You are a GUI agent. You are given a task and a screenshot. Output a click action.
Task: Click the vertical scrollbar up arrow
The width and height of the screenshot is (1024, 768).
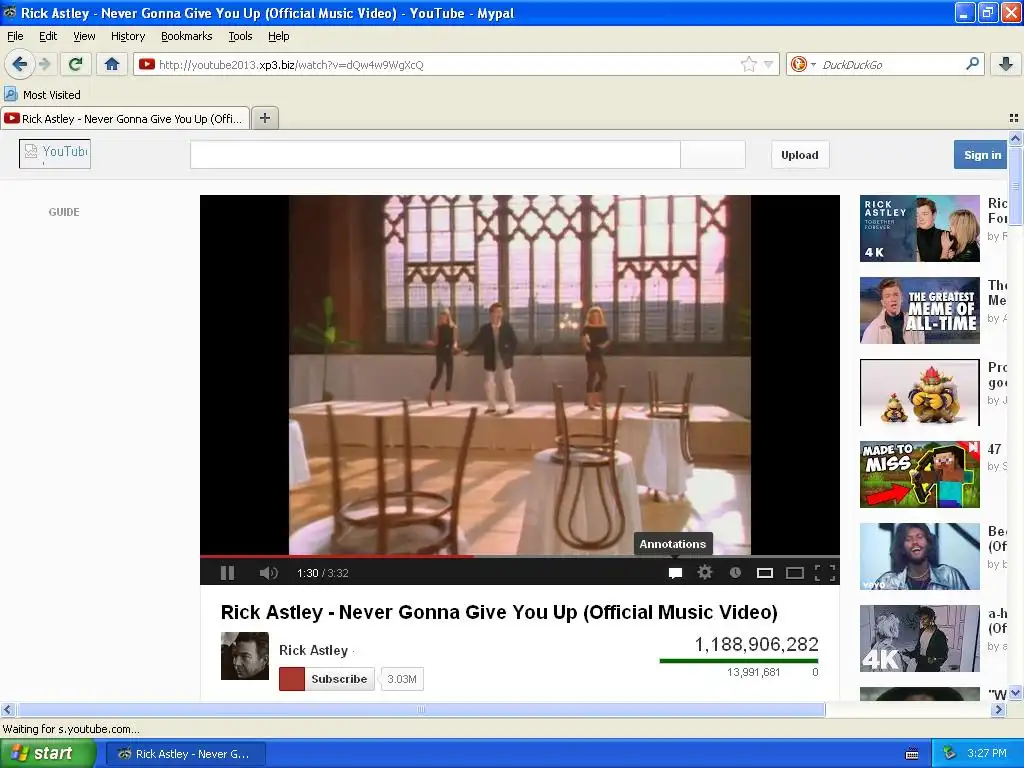pos(1015,138)
